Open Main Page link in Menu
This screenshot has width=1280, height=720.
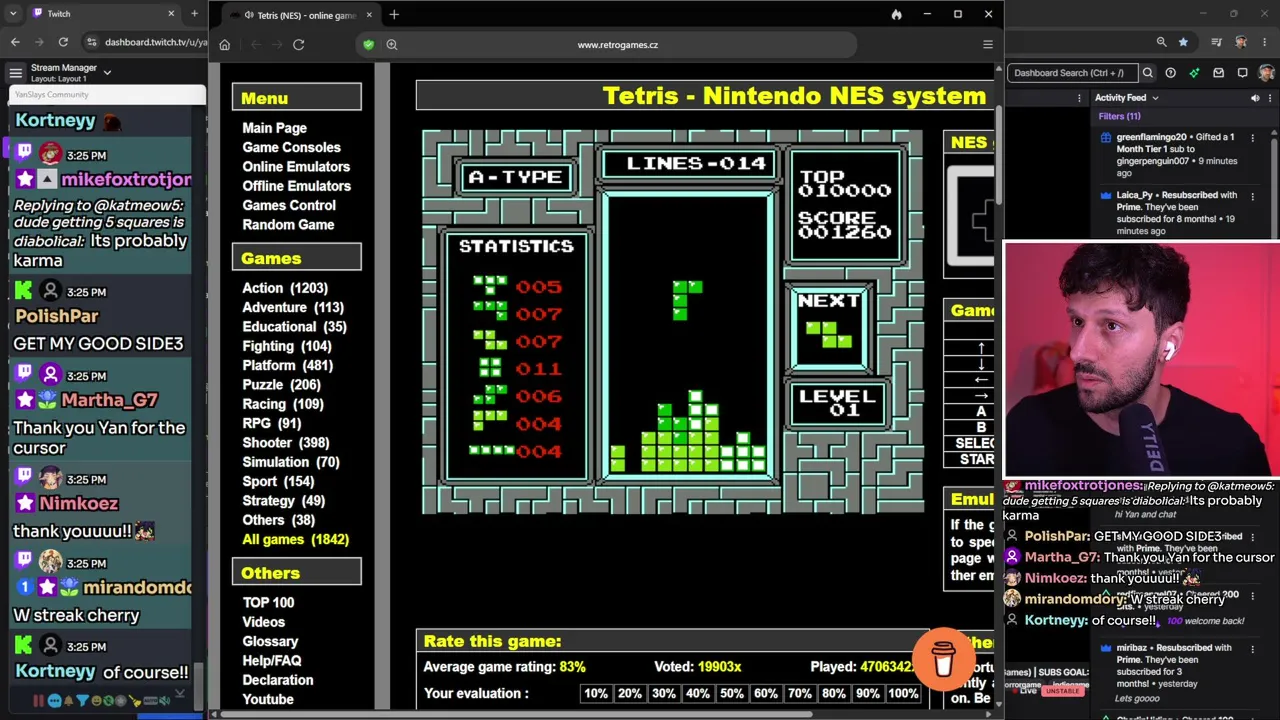[274, 128]
